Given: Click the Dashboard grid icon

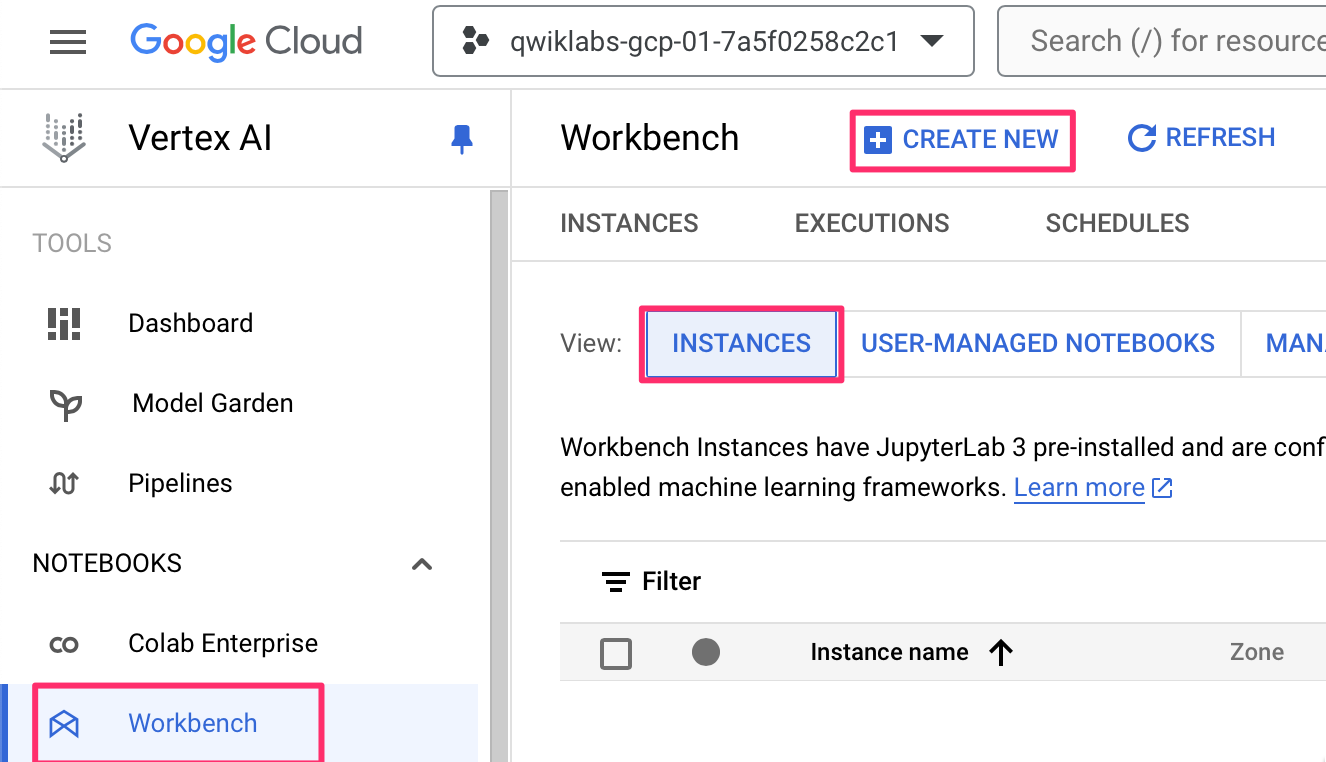Looking at the screenshot, I should 64,323.
